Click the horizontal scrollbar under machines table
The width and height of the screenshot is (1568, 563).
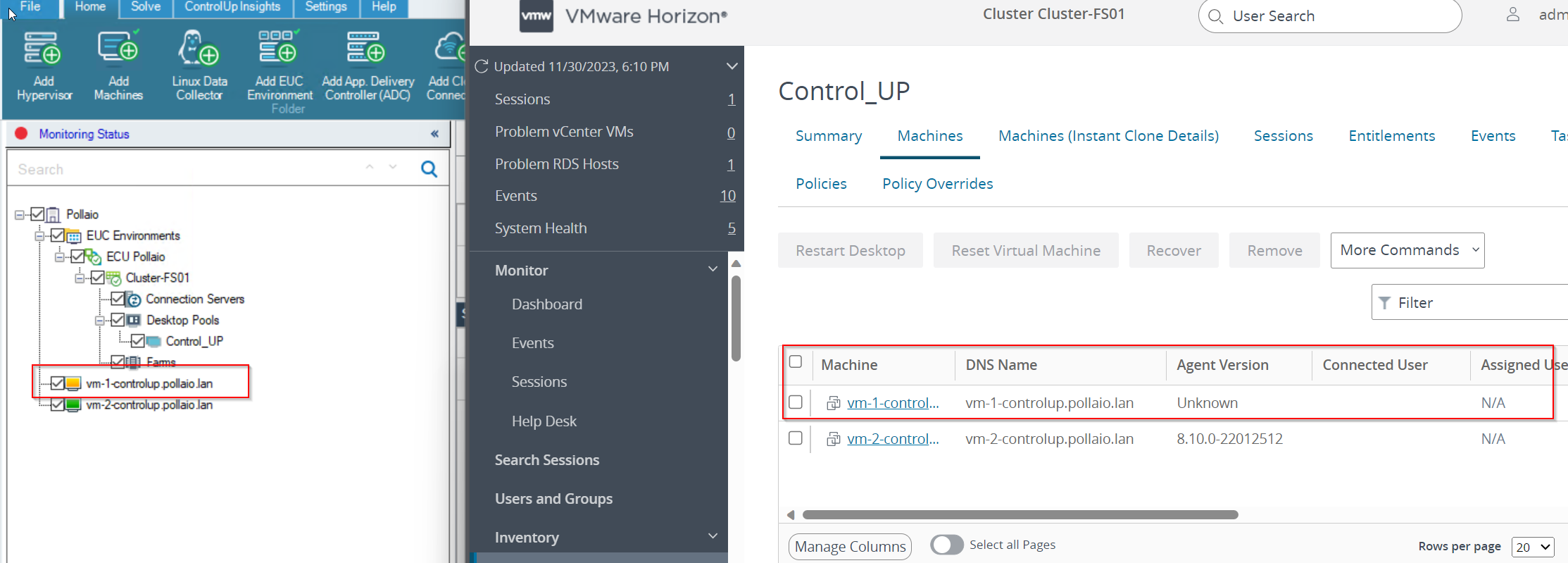click(x=1020, y=514)
